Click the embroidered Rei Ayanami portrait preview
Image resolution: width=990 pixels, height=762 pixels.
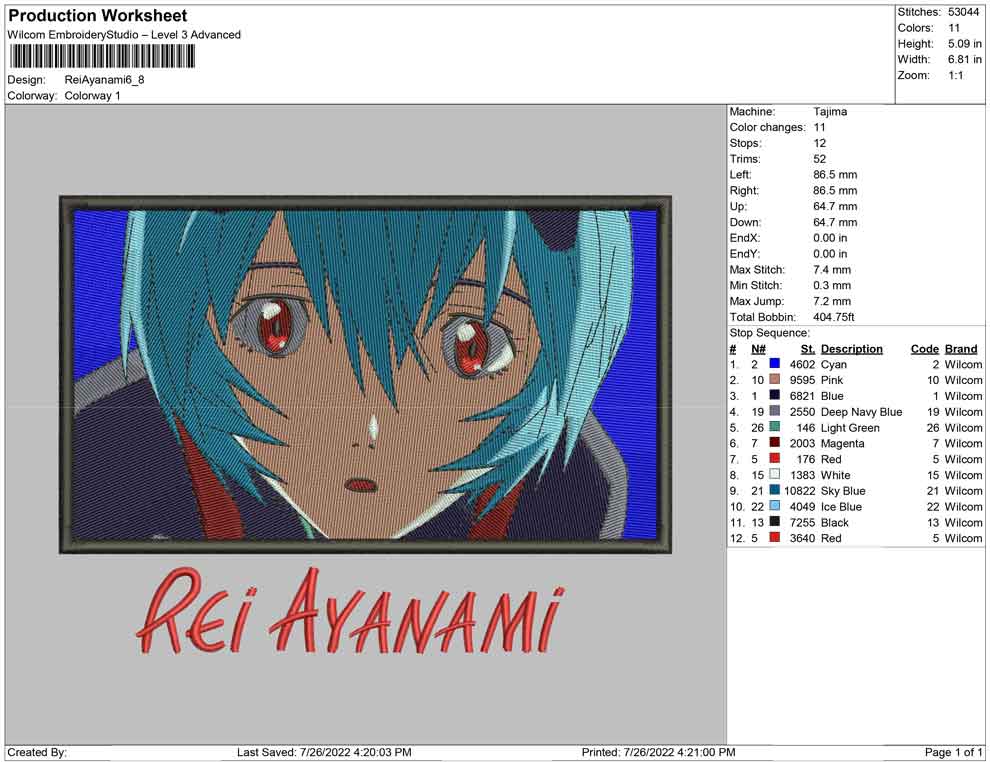point(366,373)
